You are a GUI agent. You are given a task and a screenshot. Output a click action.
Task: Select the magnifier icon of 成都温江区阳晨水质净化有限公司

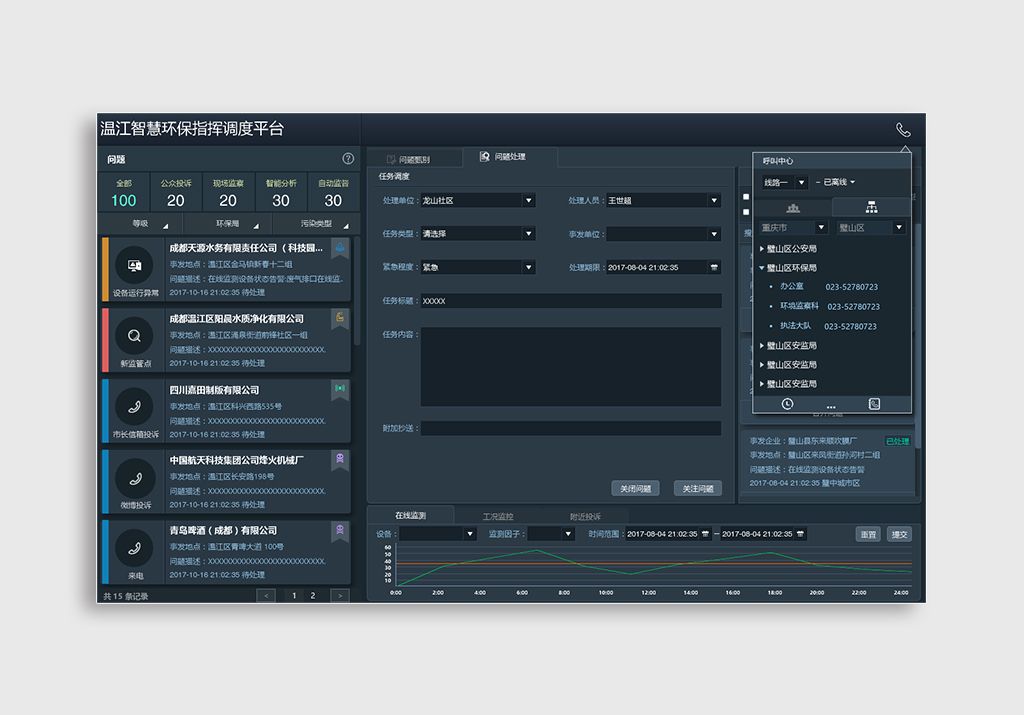pyautogui.click(x=135, y=336)
